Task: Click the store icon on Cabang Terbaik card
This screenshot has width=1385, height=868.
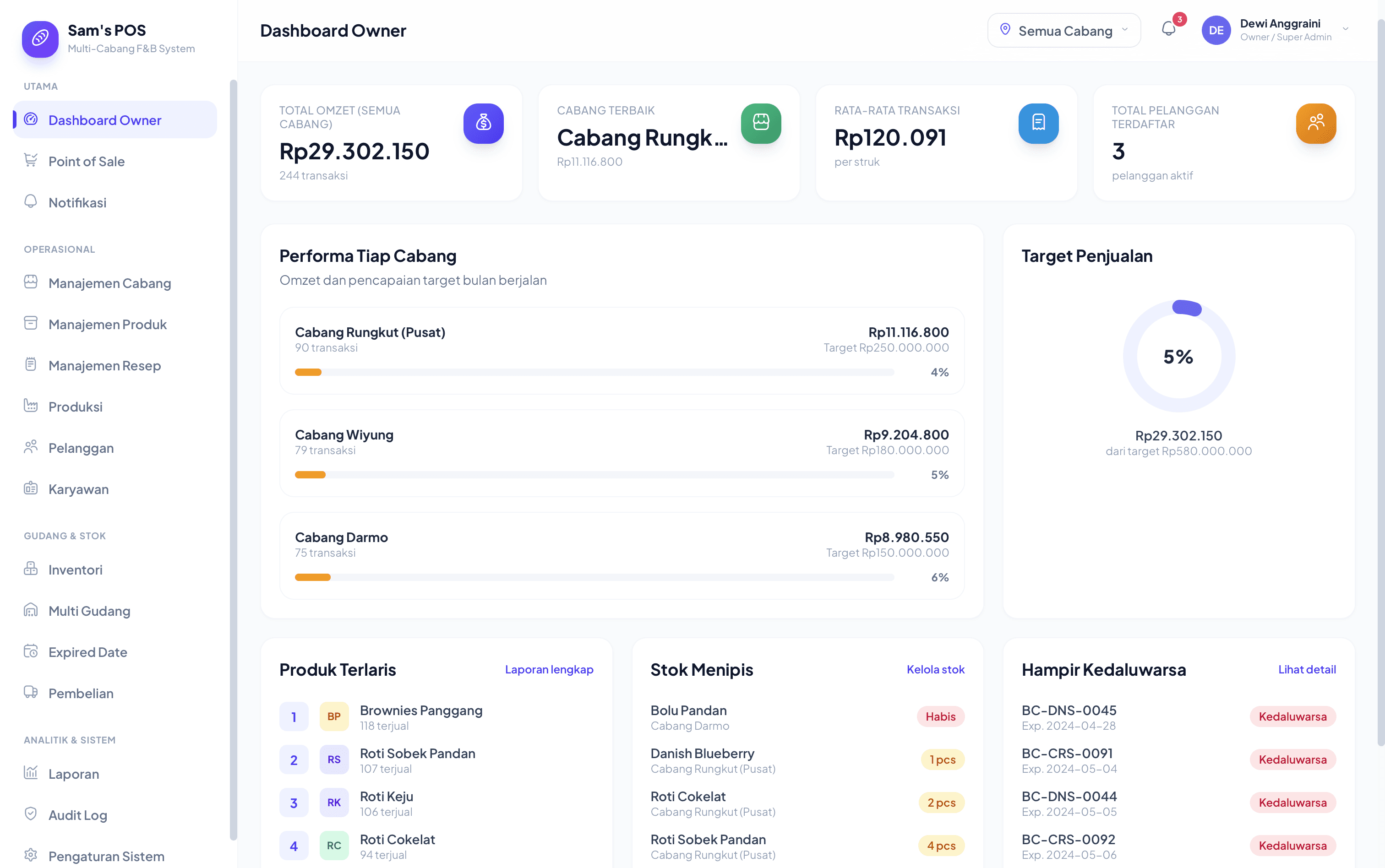Action: (761, 124)
